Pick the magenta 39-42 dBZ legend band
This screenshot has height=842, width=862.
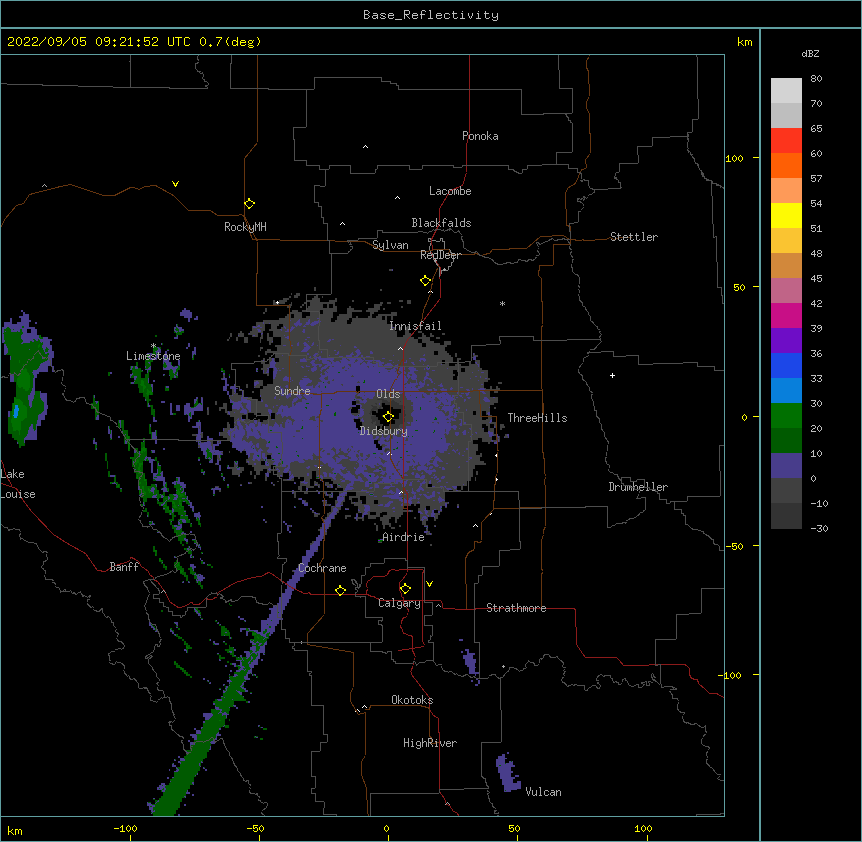(x=786, y=315)
